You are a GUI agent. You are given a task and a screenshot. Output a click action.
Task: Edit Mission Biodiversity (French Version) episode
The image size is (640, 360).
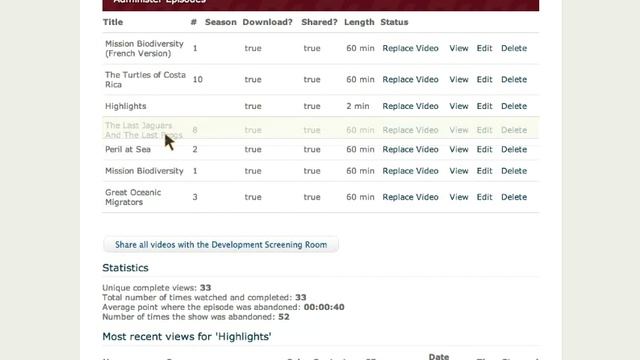(x=484, y=48)
